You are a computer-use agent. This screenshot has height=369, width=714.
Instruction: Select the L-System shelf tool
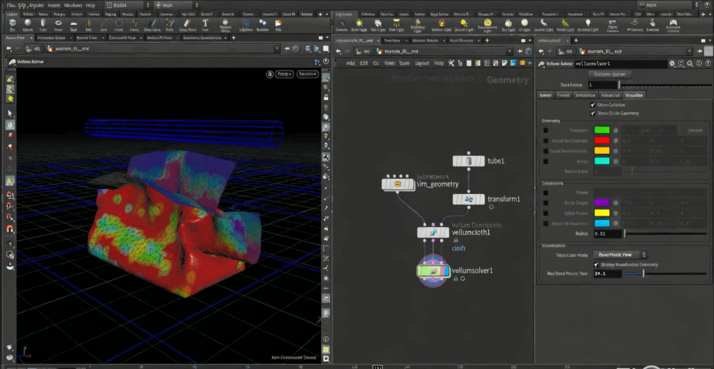point(247,25)
